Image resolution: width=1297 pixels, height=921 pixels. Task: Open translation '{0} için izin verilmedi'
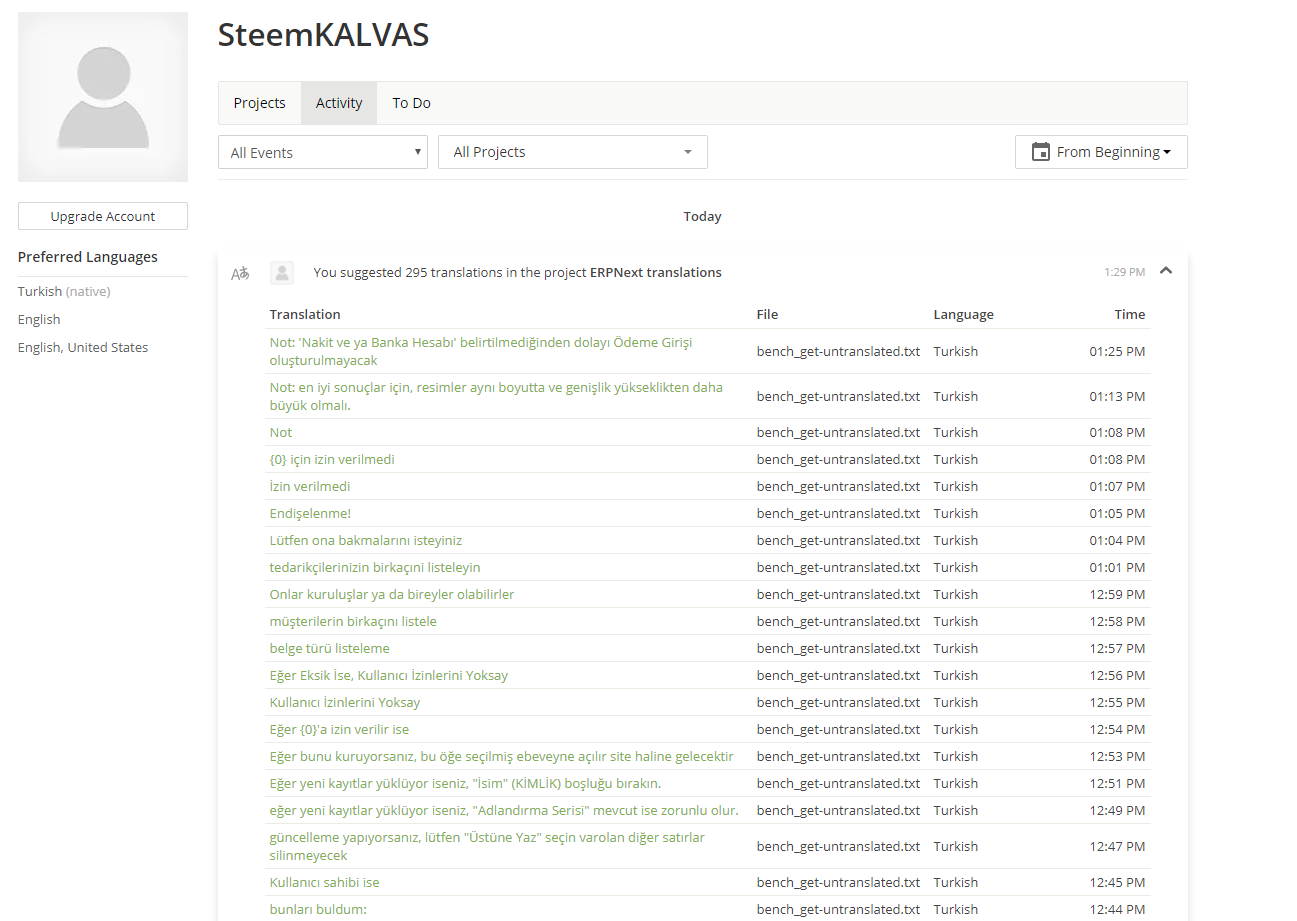tap(332, 459)
